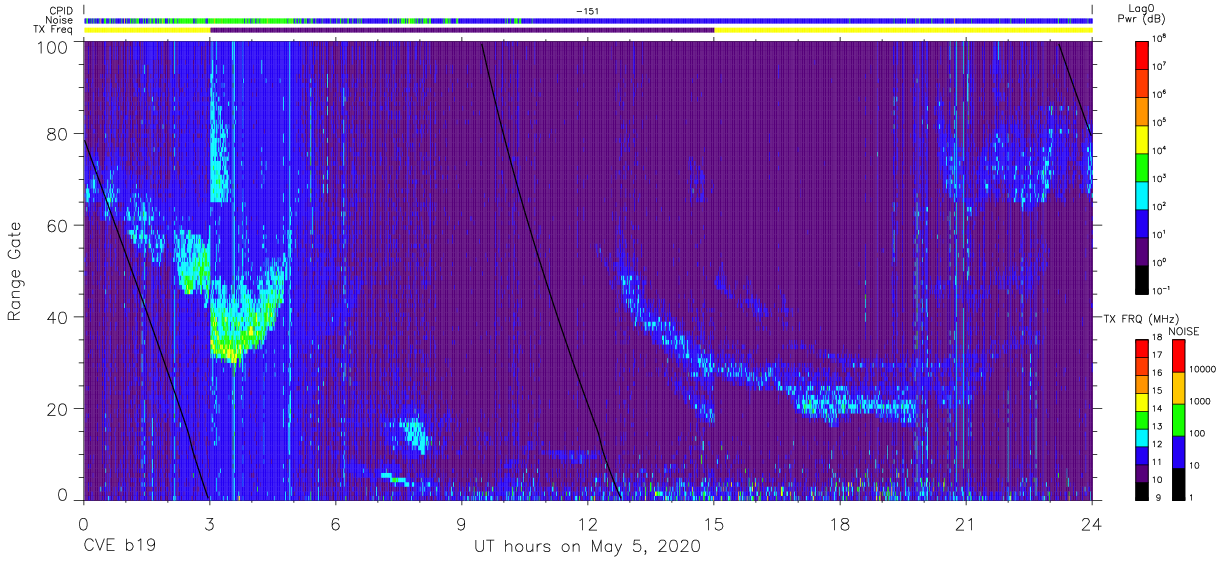Pick the orange segment of the noise legend

[x=1177, y=388]
